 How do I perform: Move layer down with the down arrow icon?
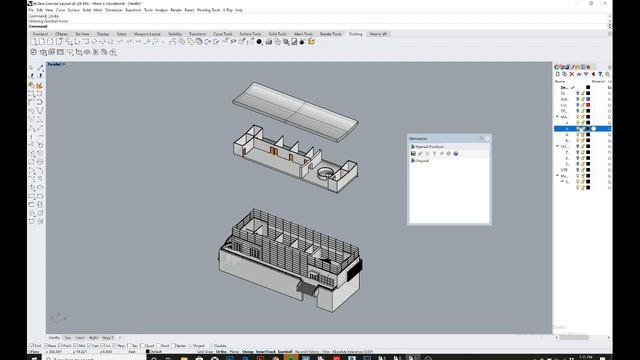(x=586, y=74)
